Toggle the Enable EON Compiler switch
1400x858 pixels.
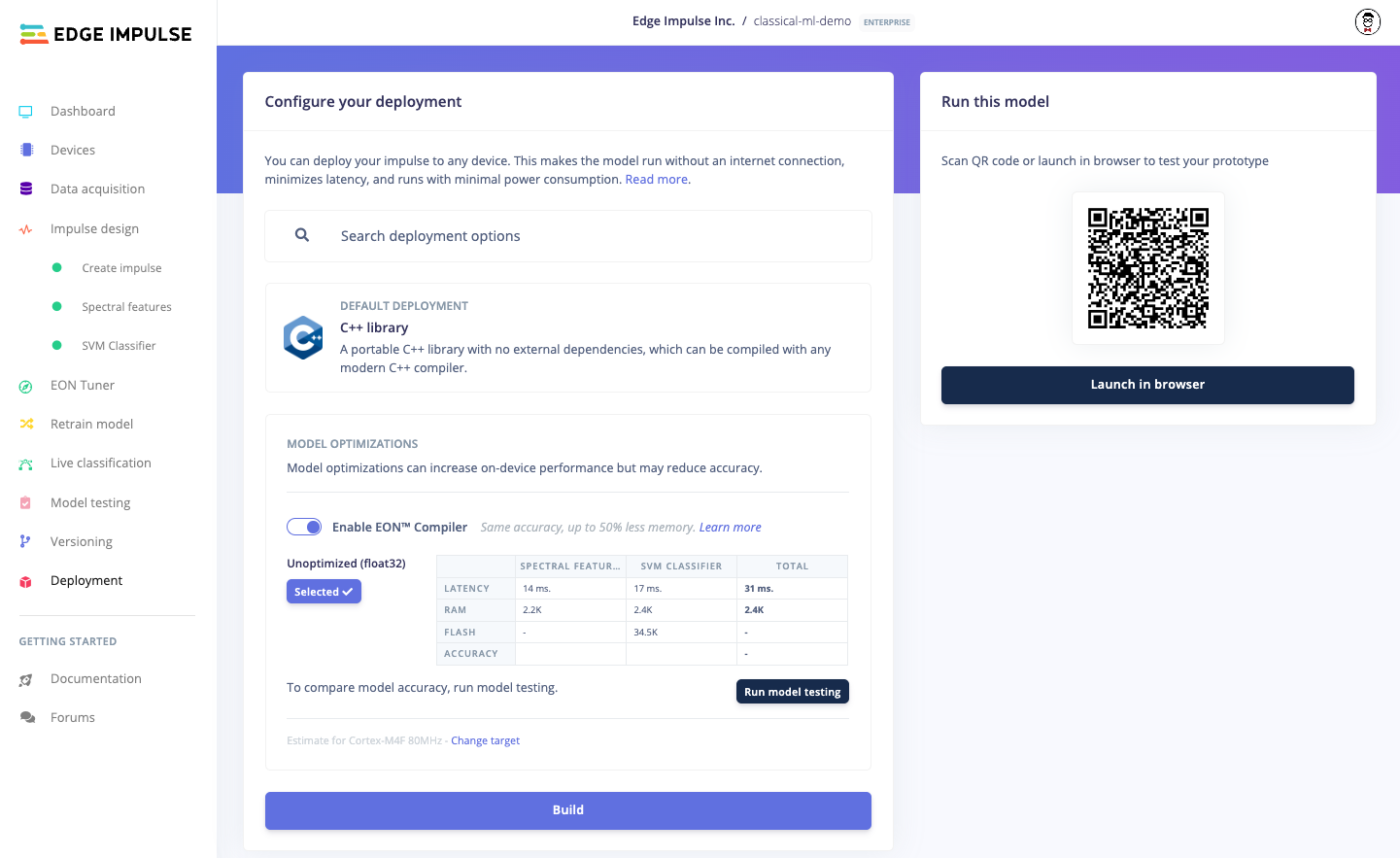304,527
